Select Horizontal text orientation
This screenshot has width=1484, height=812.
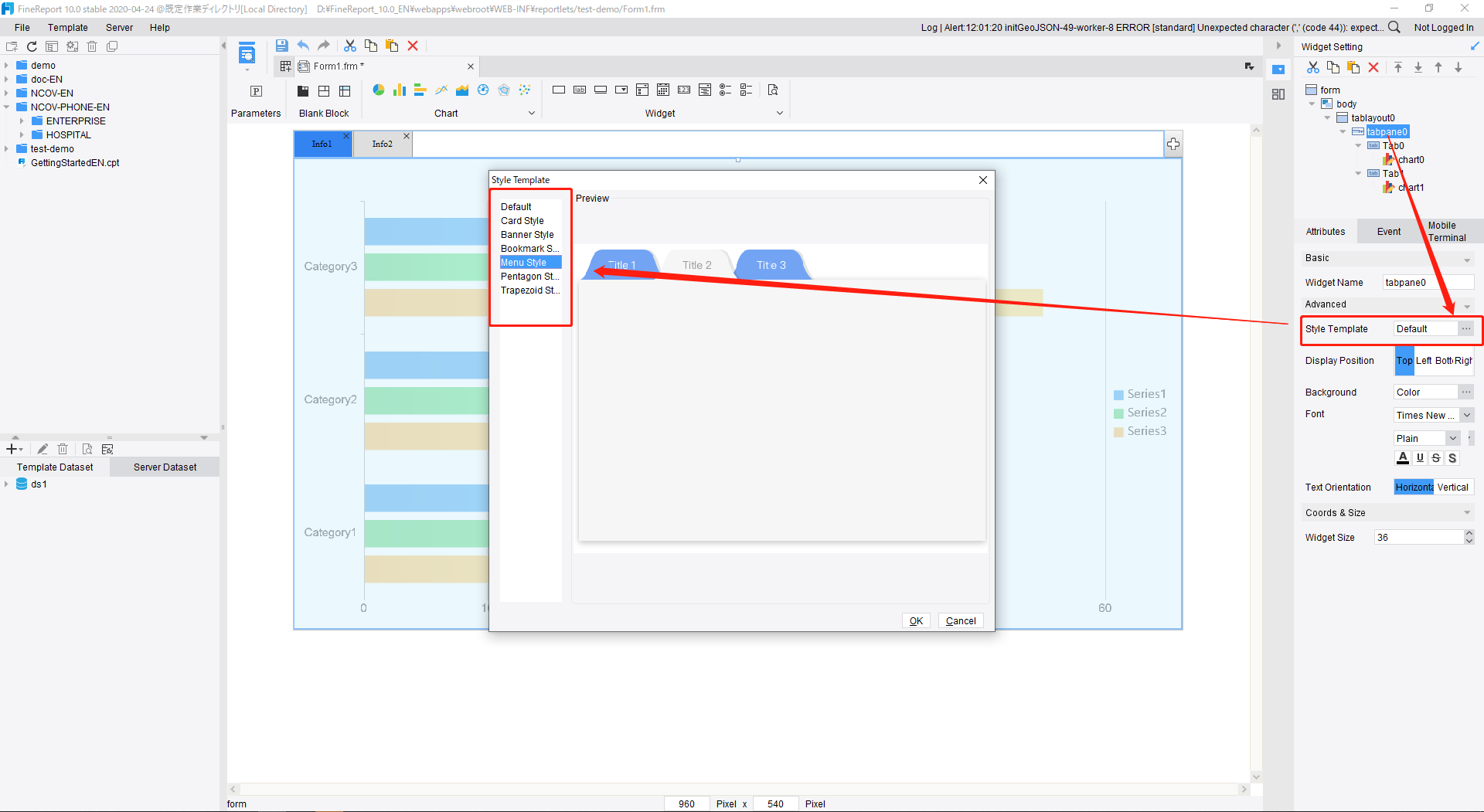tap(1414, 488)
